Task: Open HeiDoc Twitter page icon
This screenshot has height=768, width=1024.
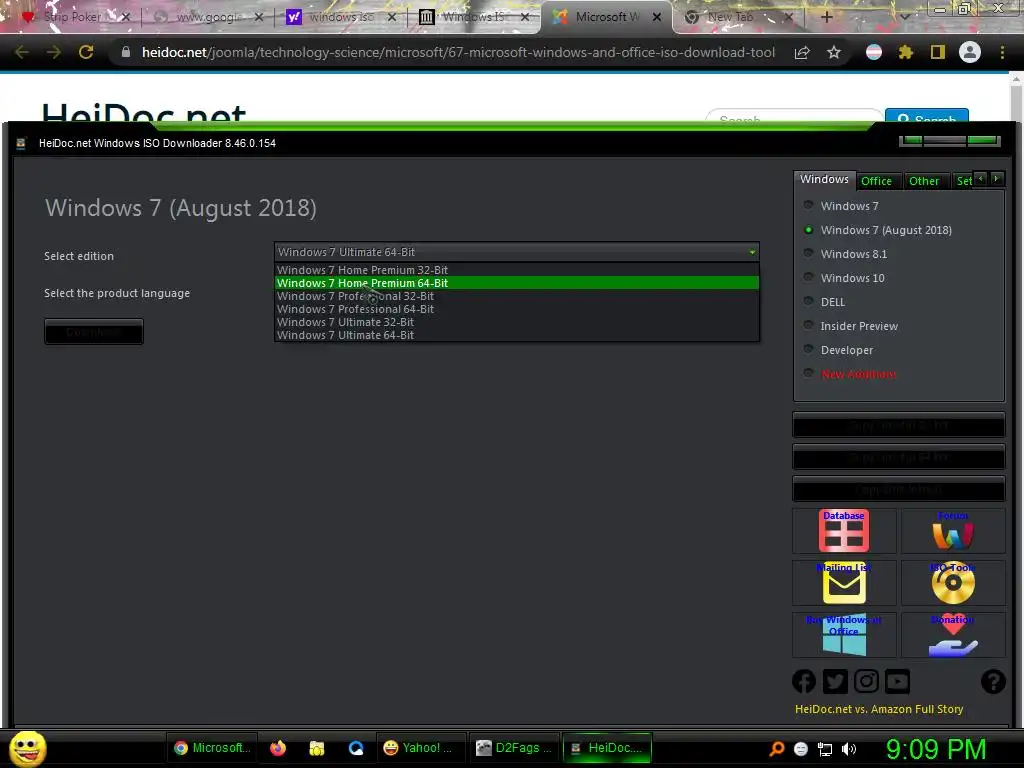Action: 835,682
